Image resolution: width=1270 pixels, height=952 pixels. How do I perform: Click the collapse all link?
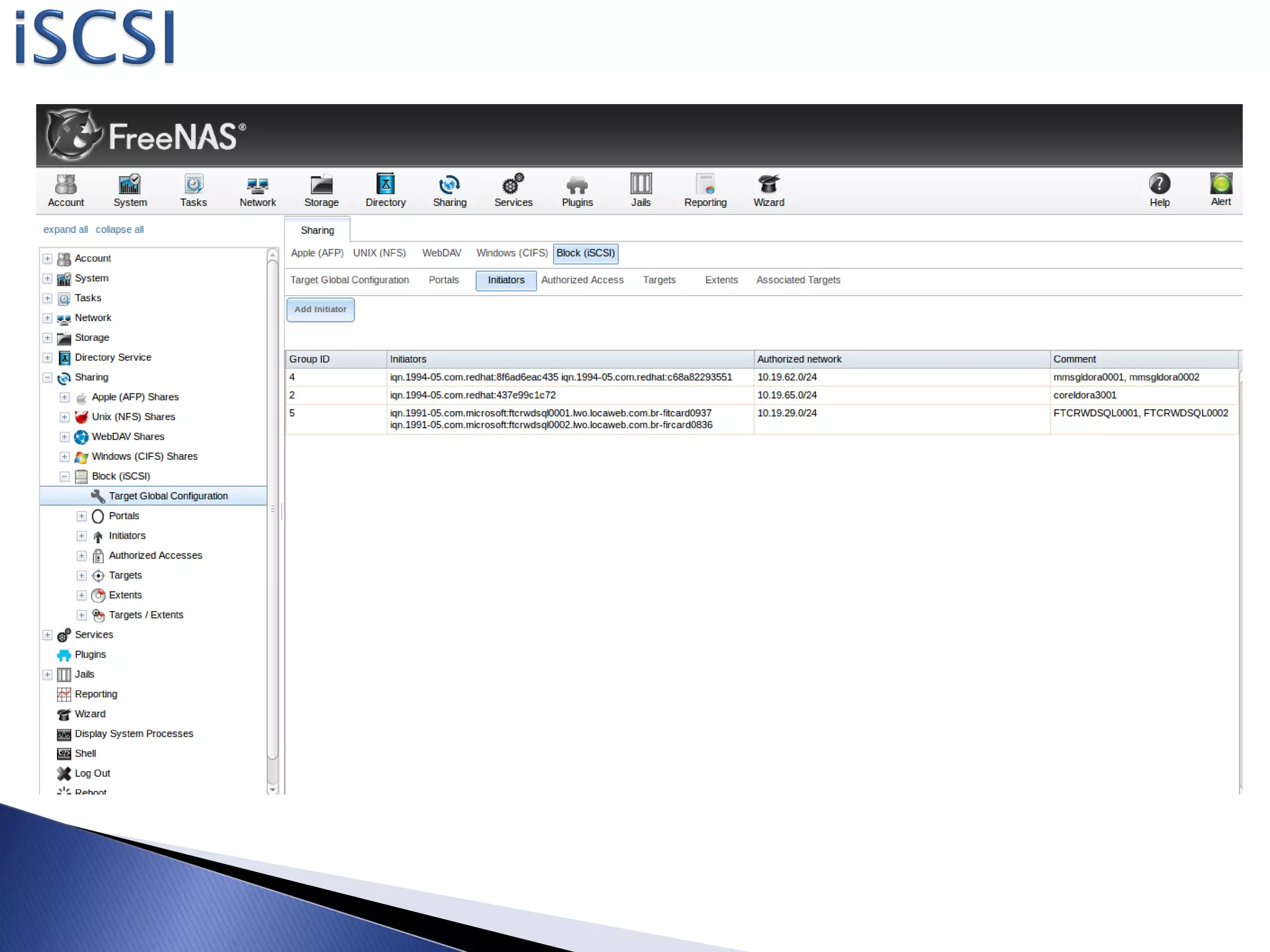pyautogui.click(x=119, y=229)
